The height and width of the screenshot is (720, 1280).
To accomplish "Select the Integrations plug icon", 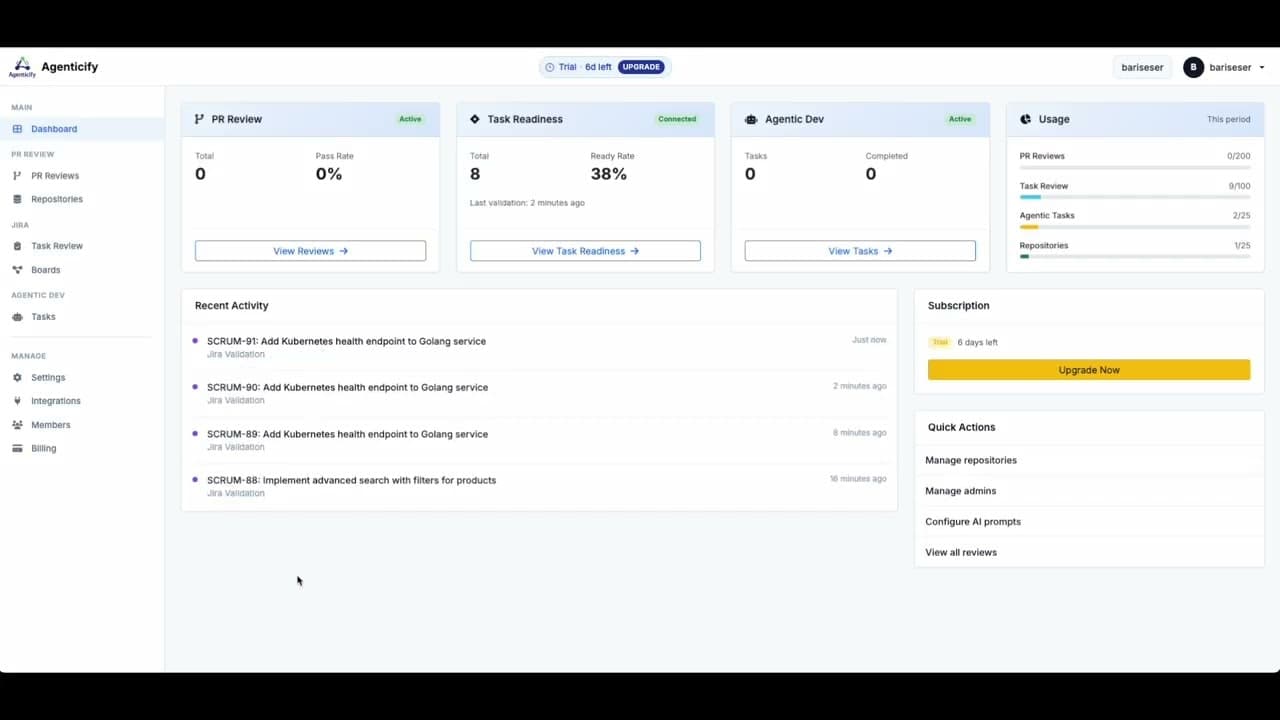I will click(x=19, y=400).
